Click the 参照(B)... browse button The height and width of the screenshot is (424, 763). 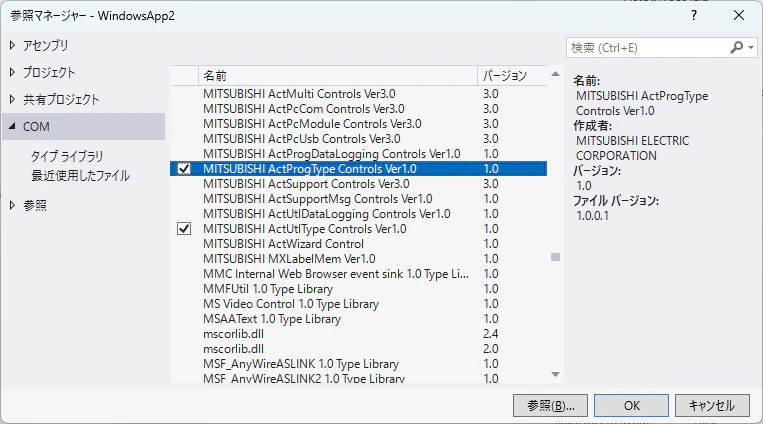(x=550, y=406)
